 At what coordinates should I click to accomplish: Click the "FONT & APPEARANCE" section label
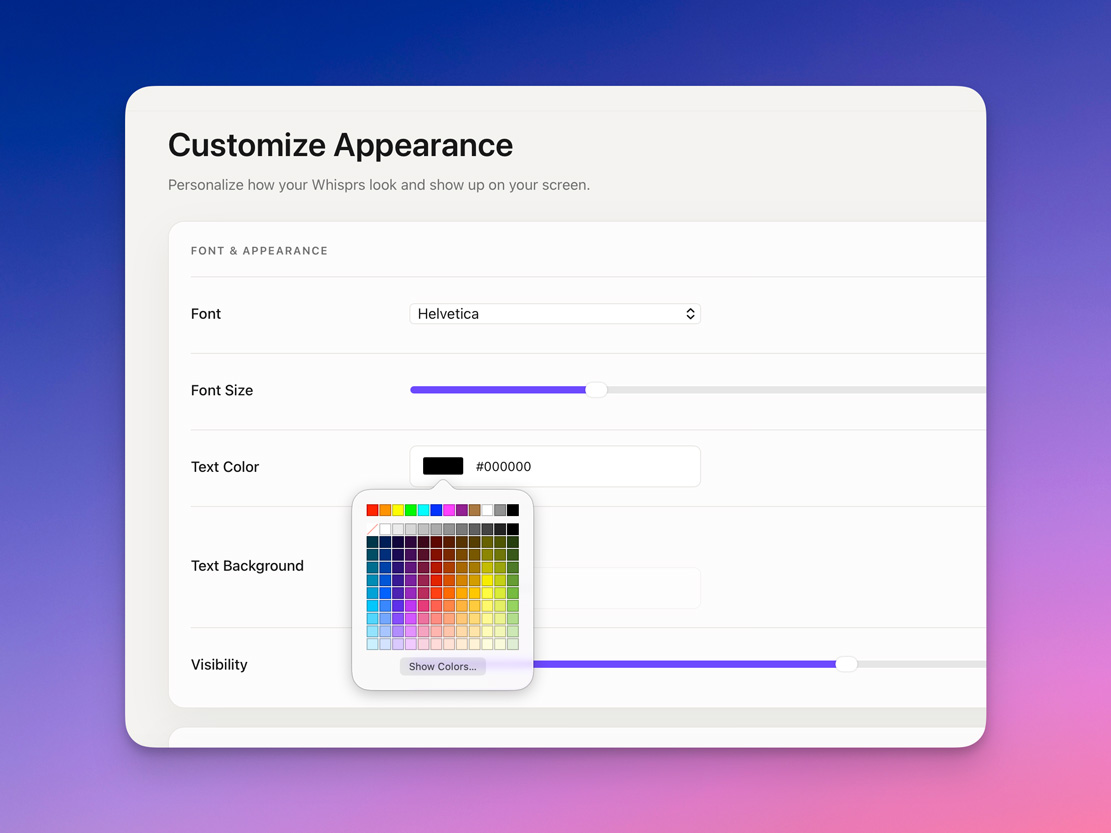259,251
